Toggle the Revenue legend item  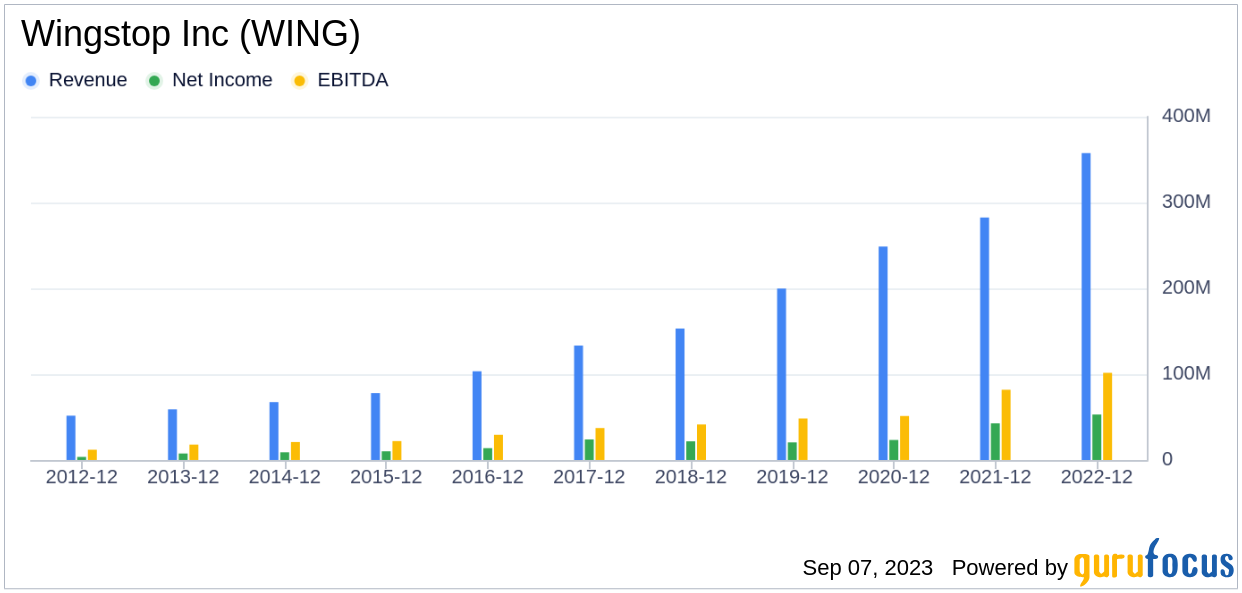pyautogui.click(x=76, y=80)
